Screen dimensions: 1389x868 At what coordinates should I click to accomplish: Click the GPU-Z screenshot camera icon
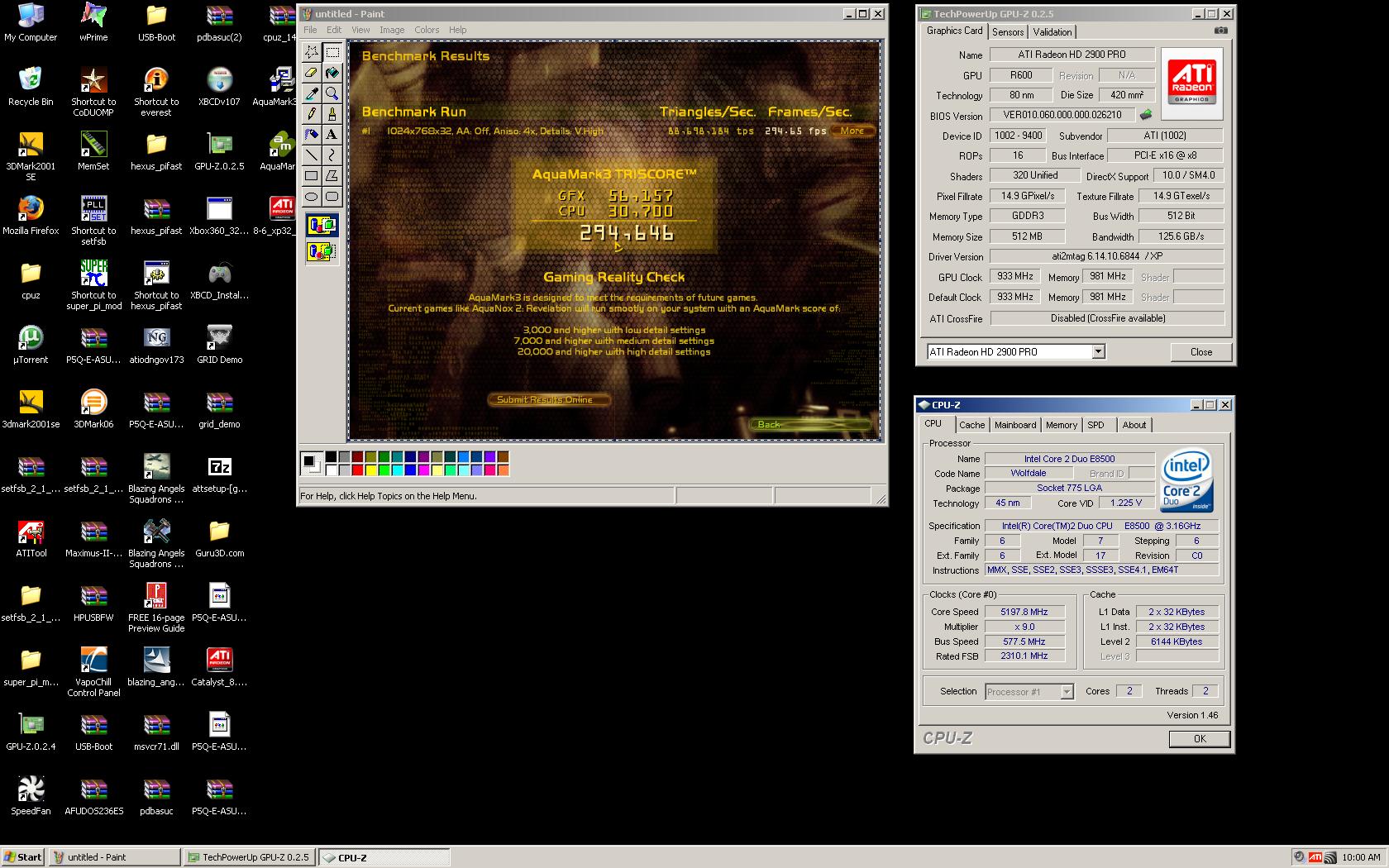[1220, 31]
